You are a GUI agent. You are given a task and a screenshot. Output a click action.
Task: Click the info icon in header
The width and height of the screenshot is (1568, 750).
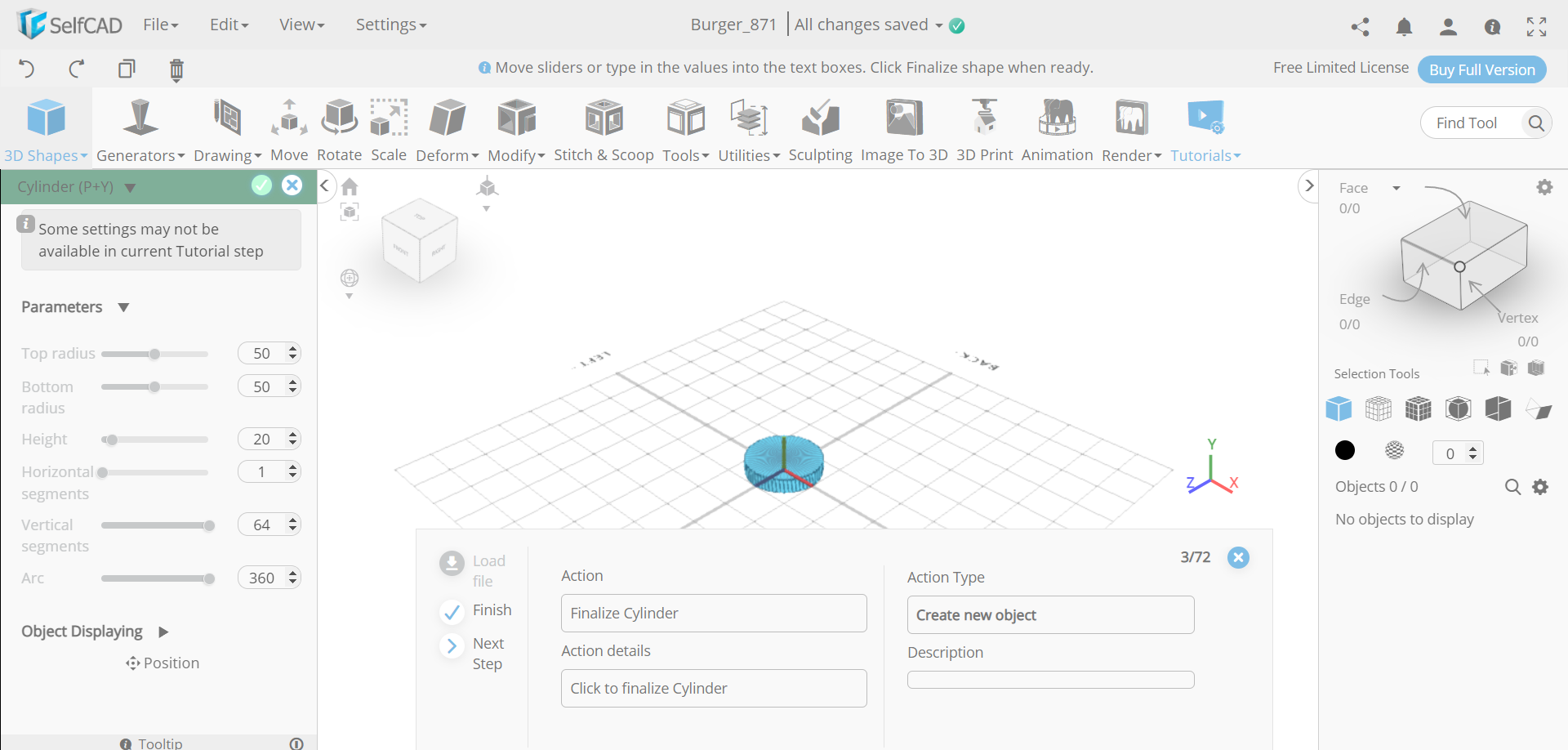pos(1492,27)
